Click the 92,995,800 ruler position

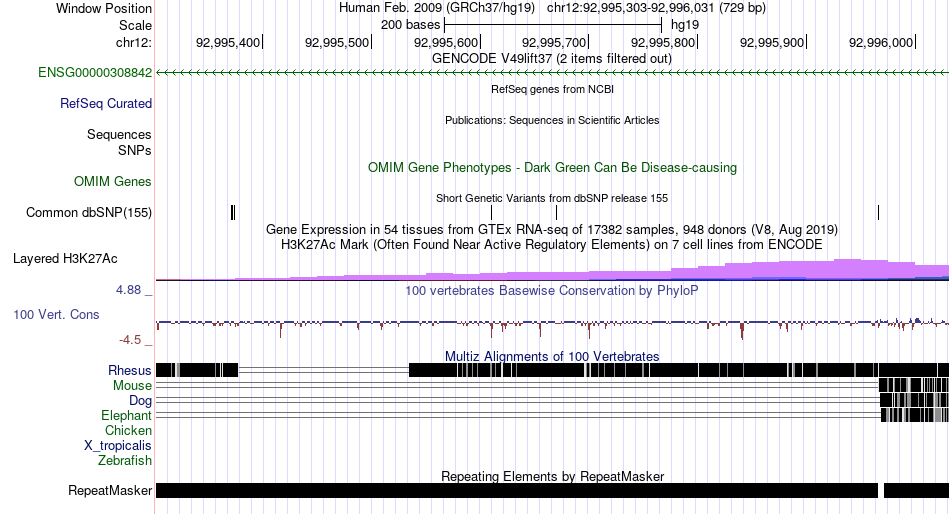coord(663,42)
